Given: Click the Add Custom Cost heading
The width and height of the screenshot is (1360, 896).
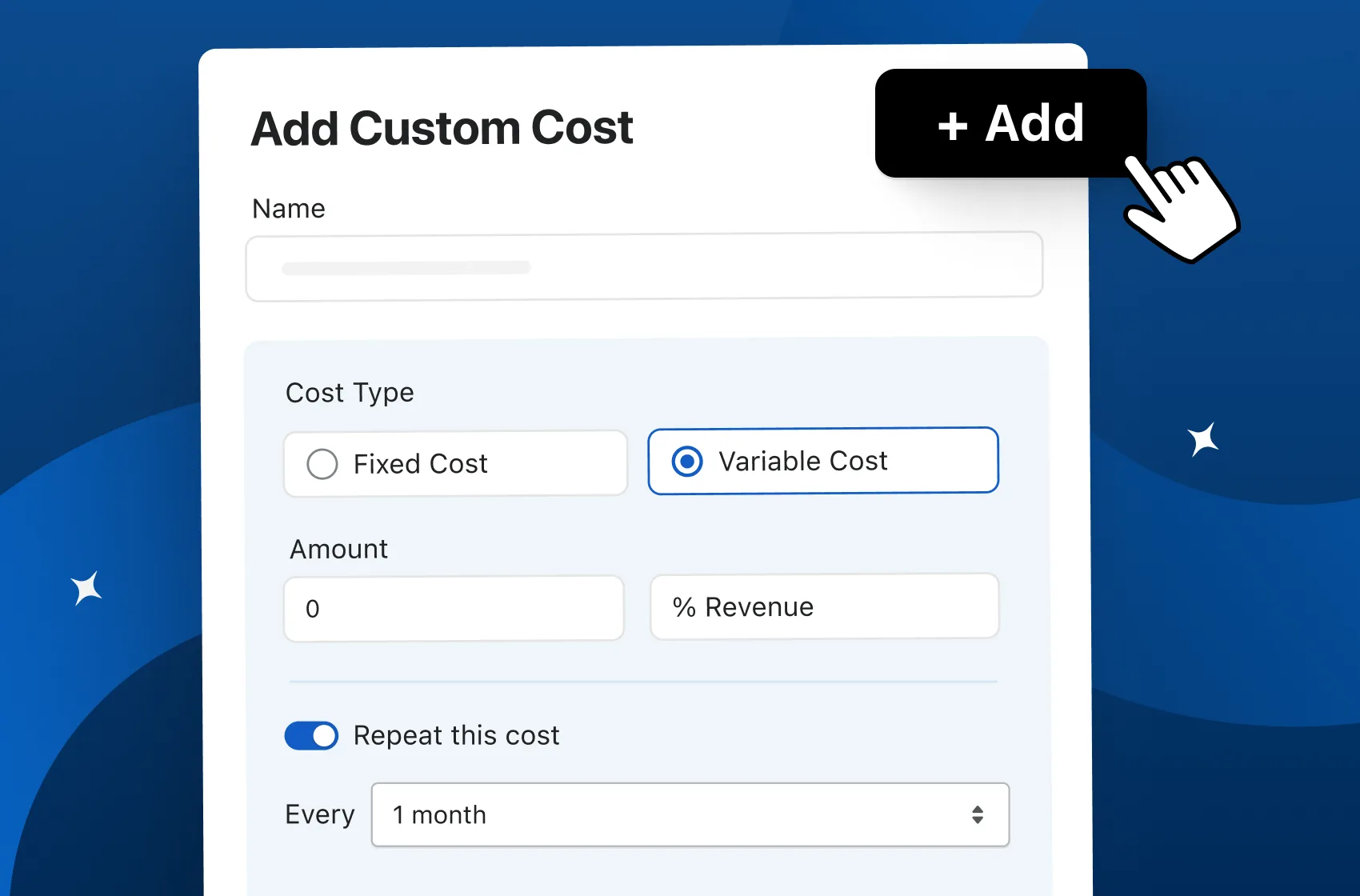Looking at the screenshot, I should tap(442, 127).
